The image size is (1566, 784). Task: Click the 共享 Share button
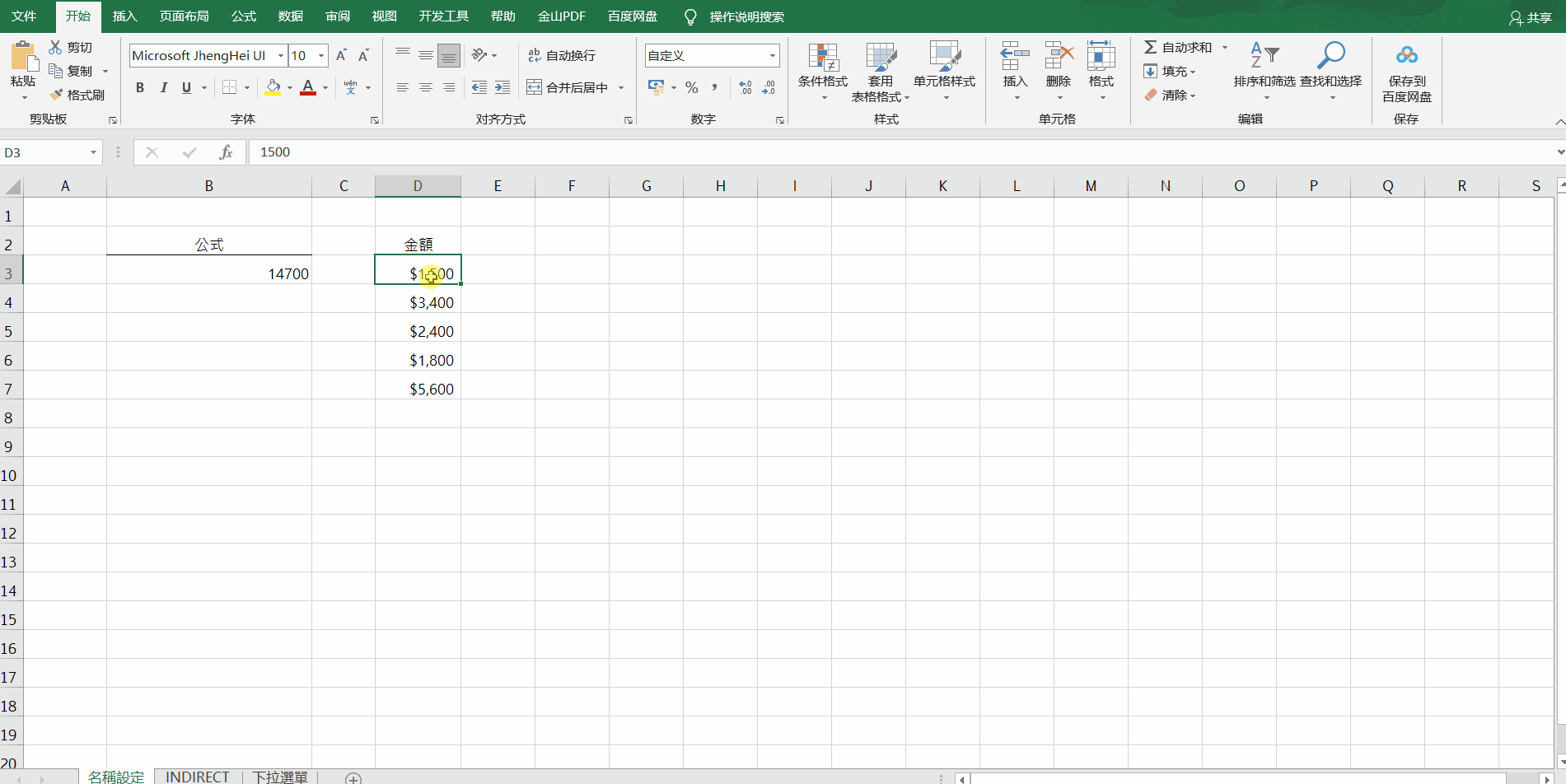pyautogui.click(x=1530, y=17)
